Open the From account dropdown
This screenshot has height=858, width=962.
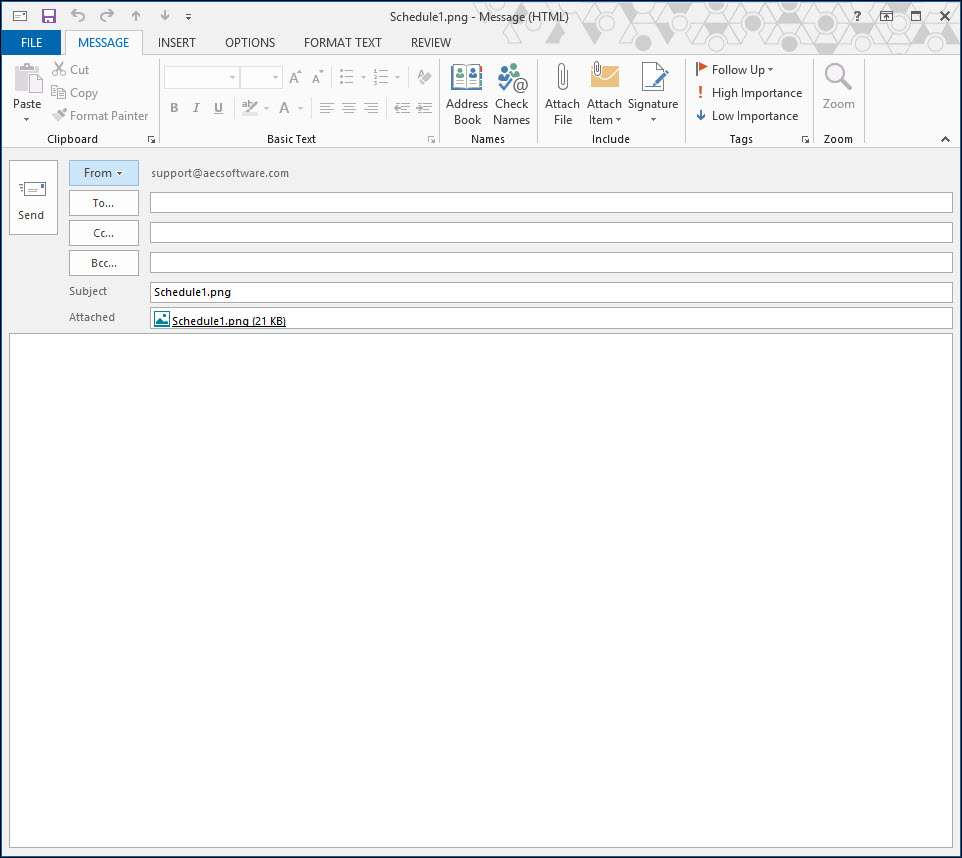coord(103,173)
